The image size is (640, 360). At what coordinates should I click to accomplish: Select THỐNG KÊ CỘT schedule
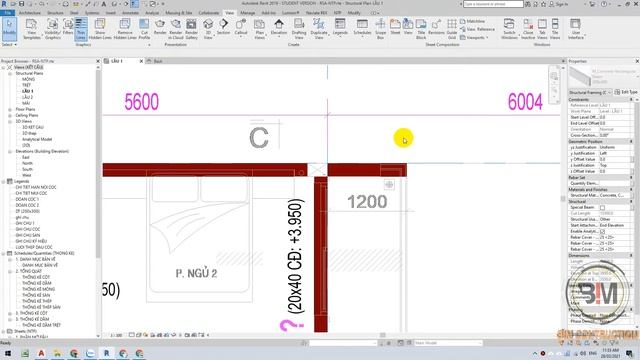click(x=36, y=277)
